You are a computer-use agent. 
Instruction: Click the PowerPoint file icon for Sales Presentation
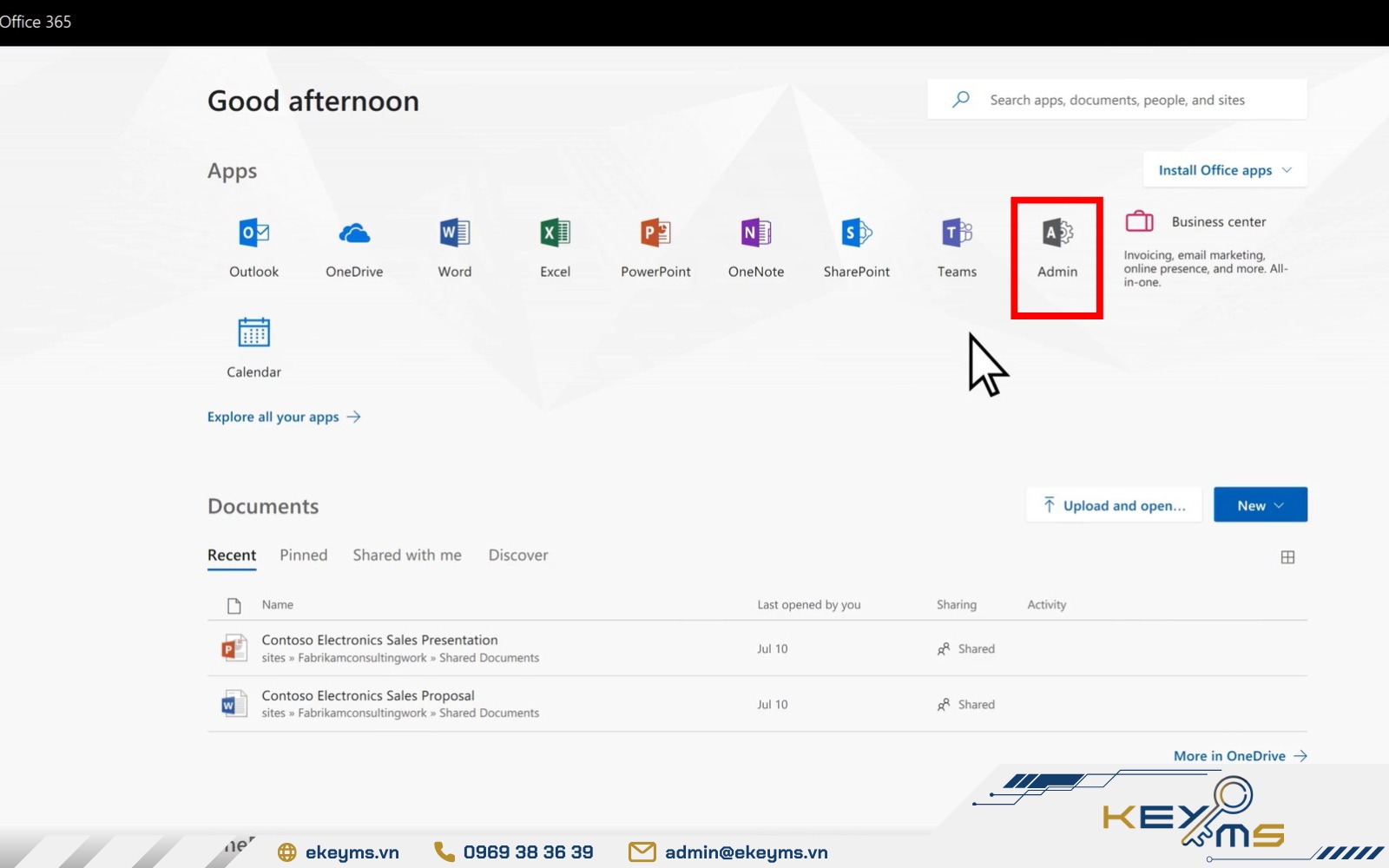point(233,648)
